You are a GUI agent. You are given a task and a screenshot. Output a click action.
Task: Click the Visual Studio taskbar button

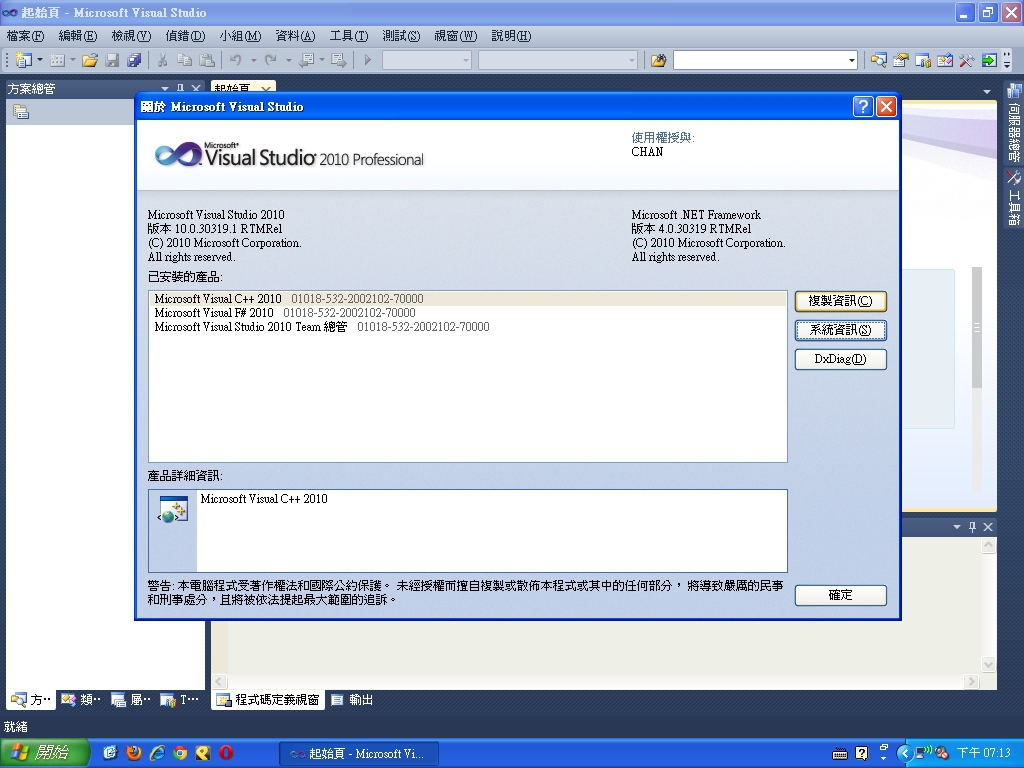(359, 754)
